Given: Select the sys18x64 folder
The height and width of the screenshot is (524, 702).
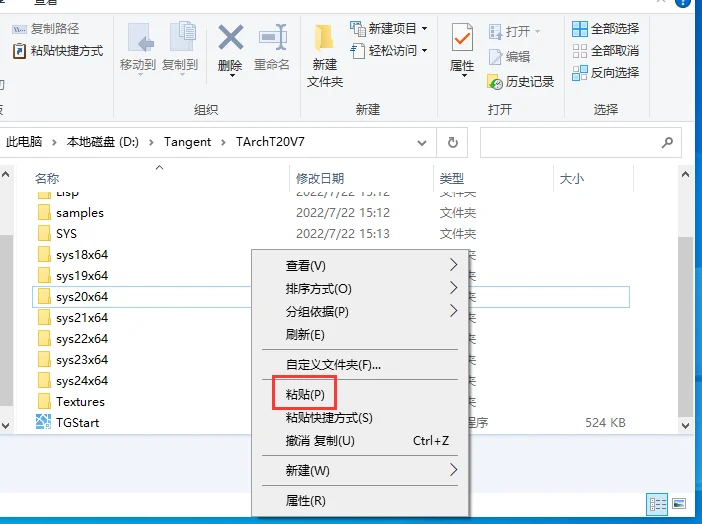Looking at the screenshot, I should pyautogui.click(x=82, y=255).
